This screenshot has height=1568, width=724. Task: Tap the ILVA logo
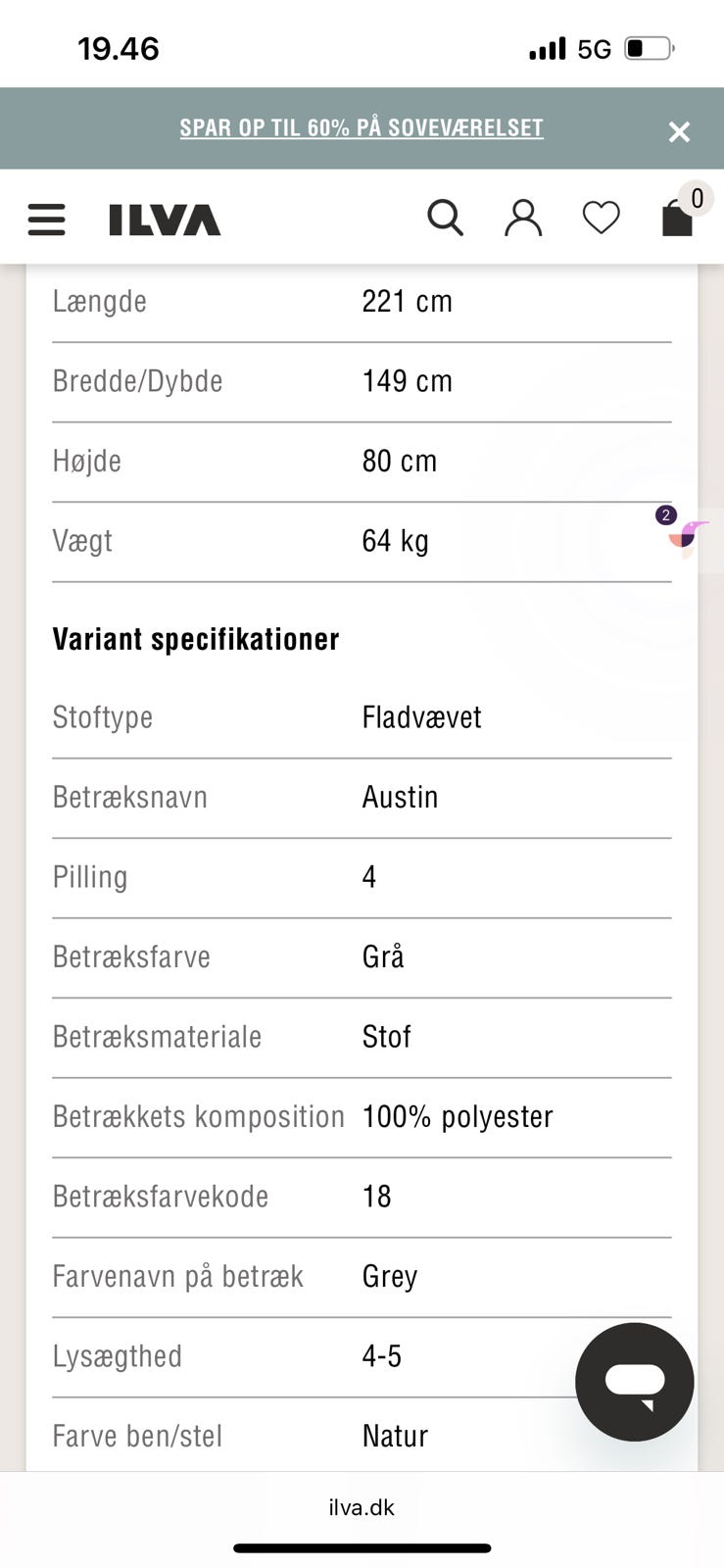[165, 220]
